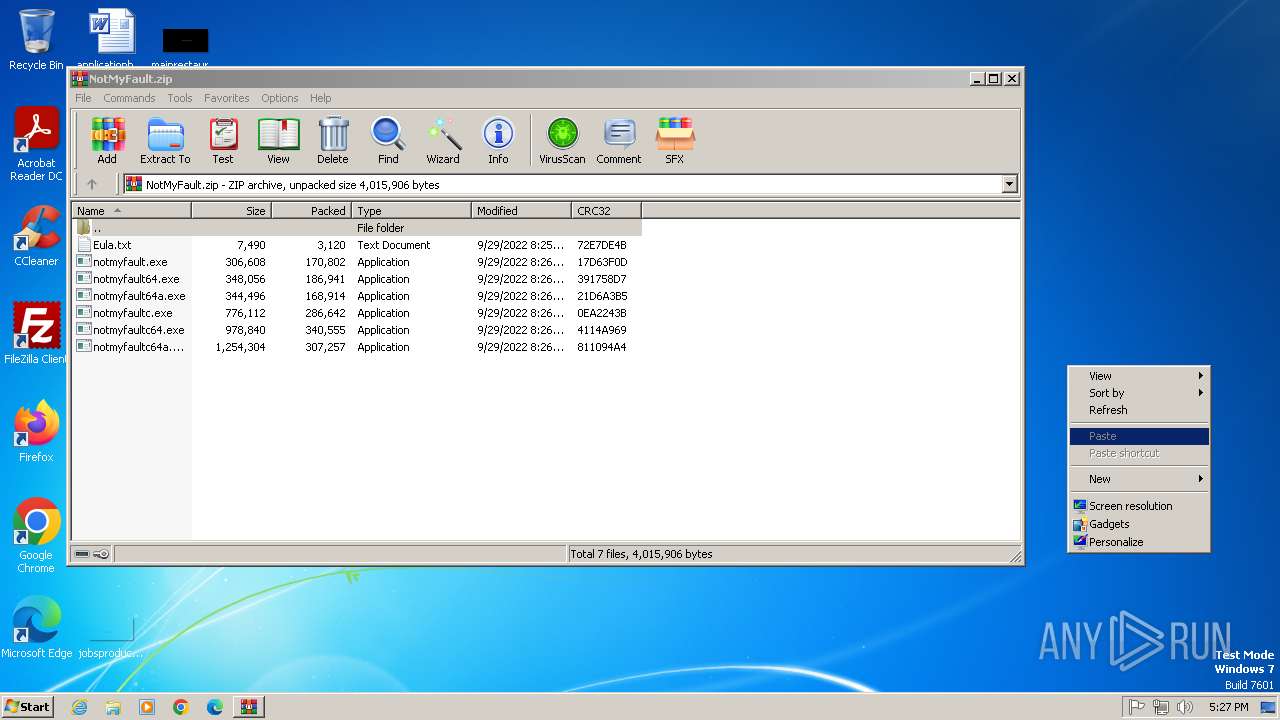Click the Add toolbar icon
The image size is (1280, 720).
point(107,140)
